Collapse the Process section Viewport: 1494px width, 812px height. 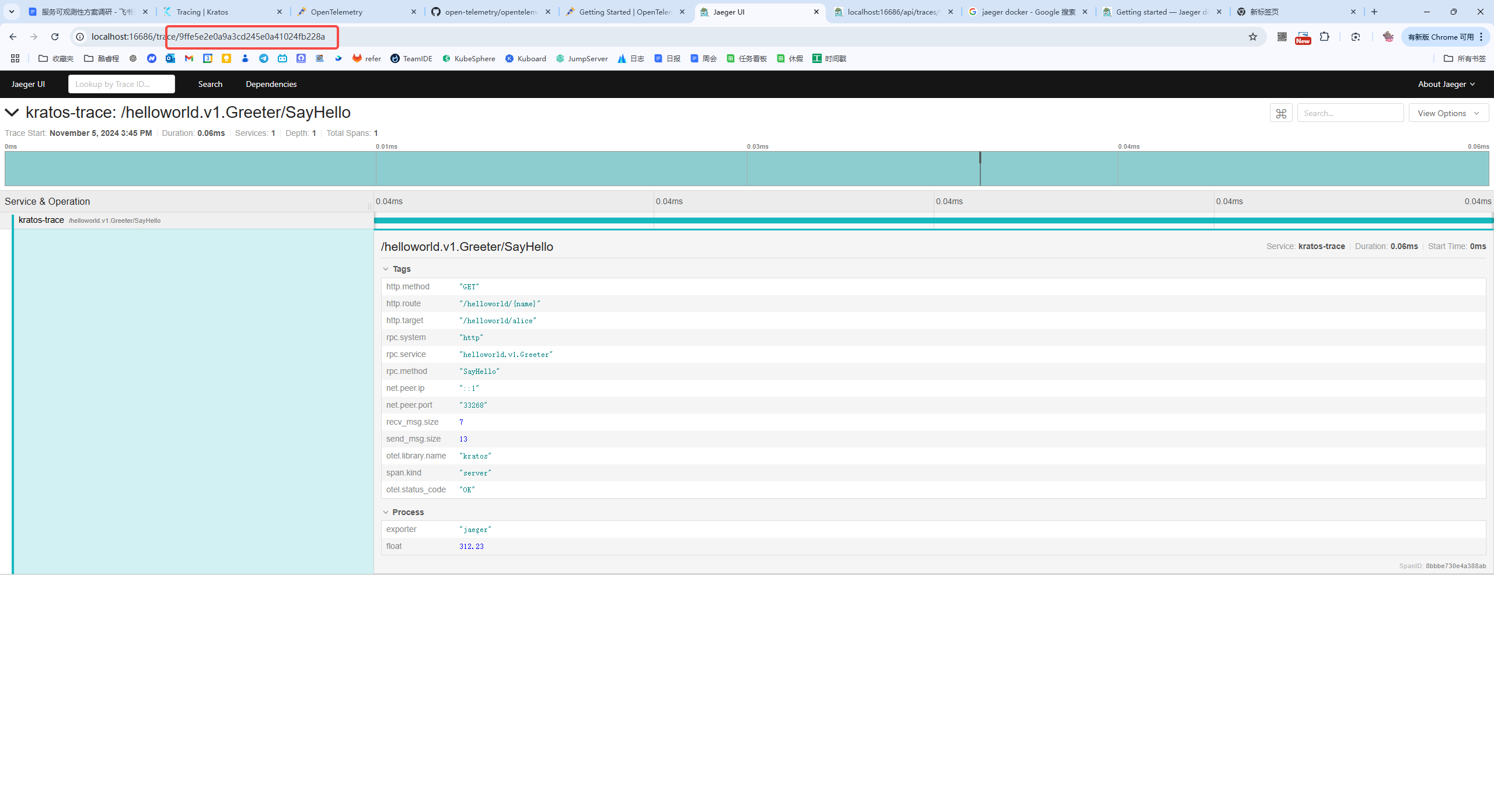click(x=403, y=512)
